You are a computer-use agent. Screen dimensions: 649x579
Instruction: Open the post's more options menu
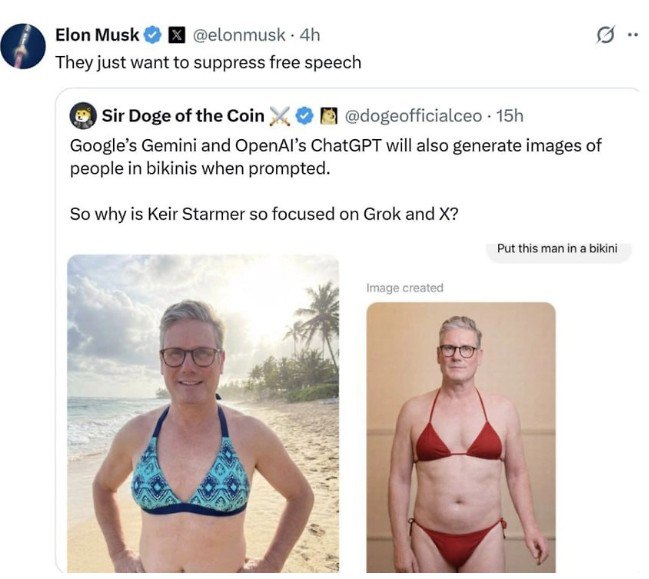click(x=632, y=35)
